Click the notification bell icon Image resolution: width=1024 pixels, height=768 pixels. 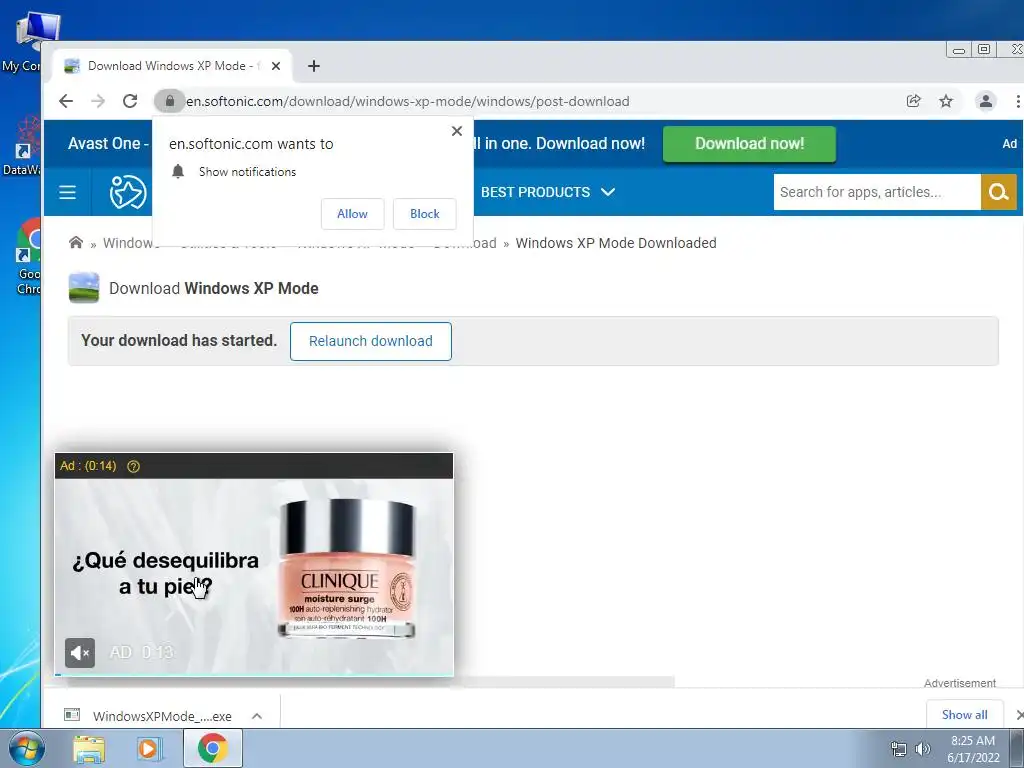(178, 172)
